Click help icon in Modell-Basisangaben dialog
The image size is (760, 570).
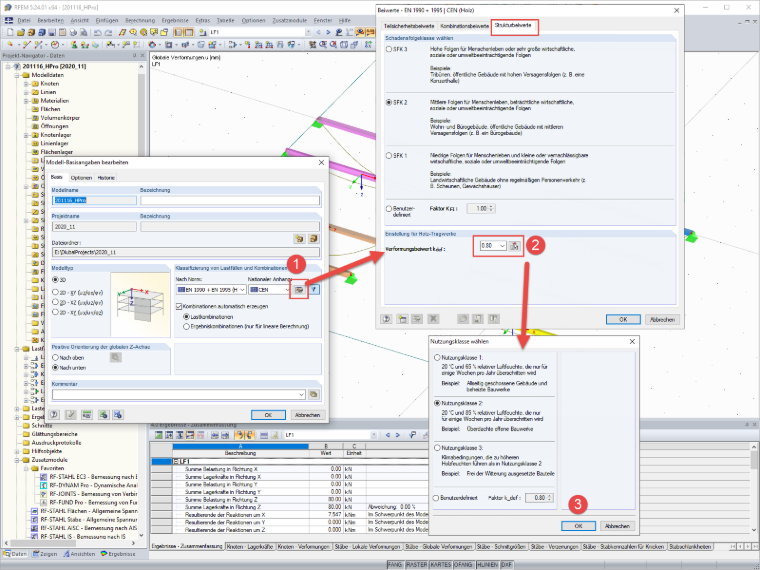coord(54,415)
